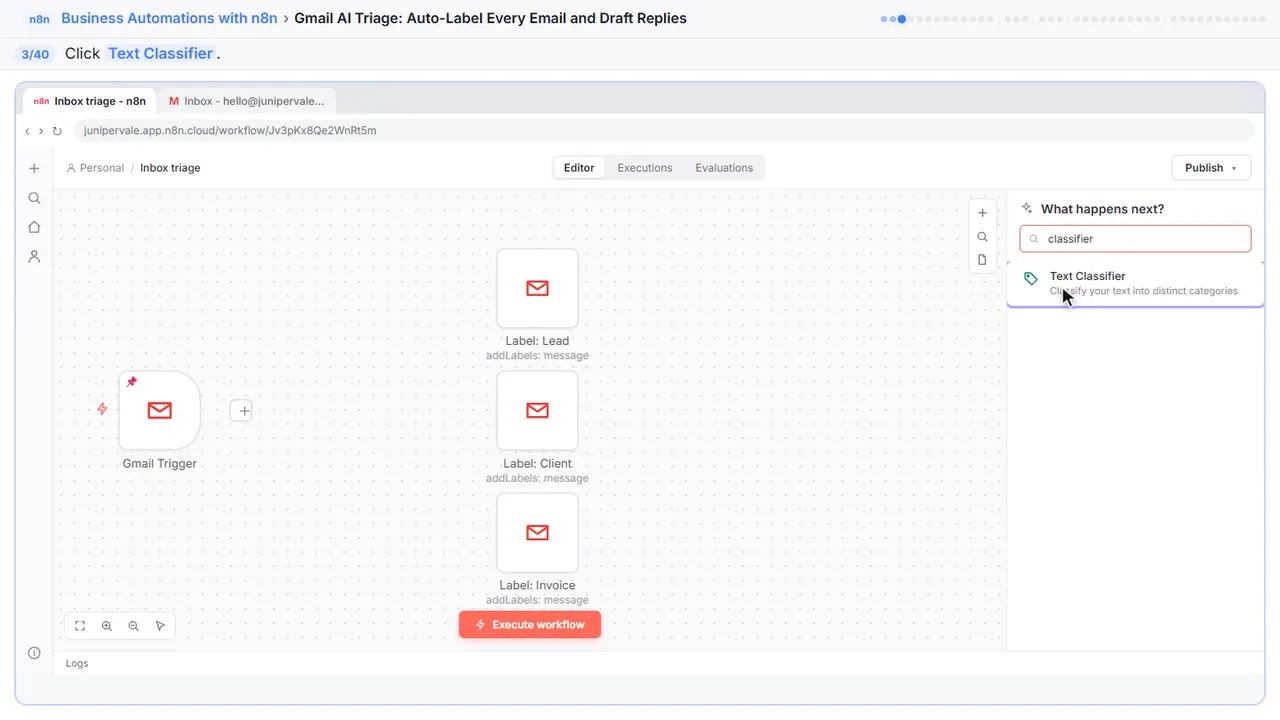This screenshot has height=720, width=1280.
Task: Click the magnifier icon in the canvas's top-right controls
Action: coord(982,237)
